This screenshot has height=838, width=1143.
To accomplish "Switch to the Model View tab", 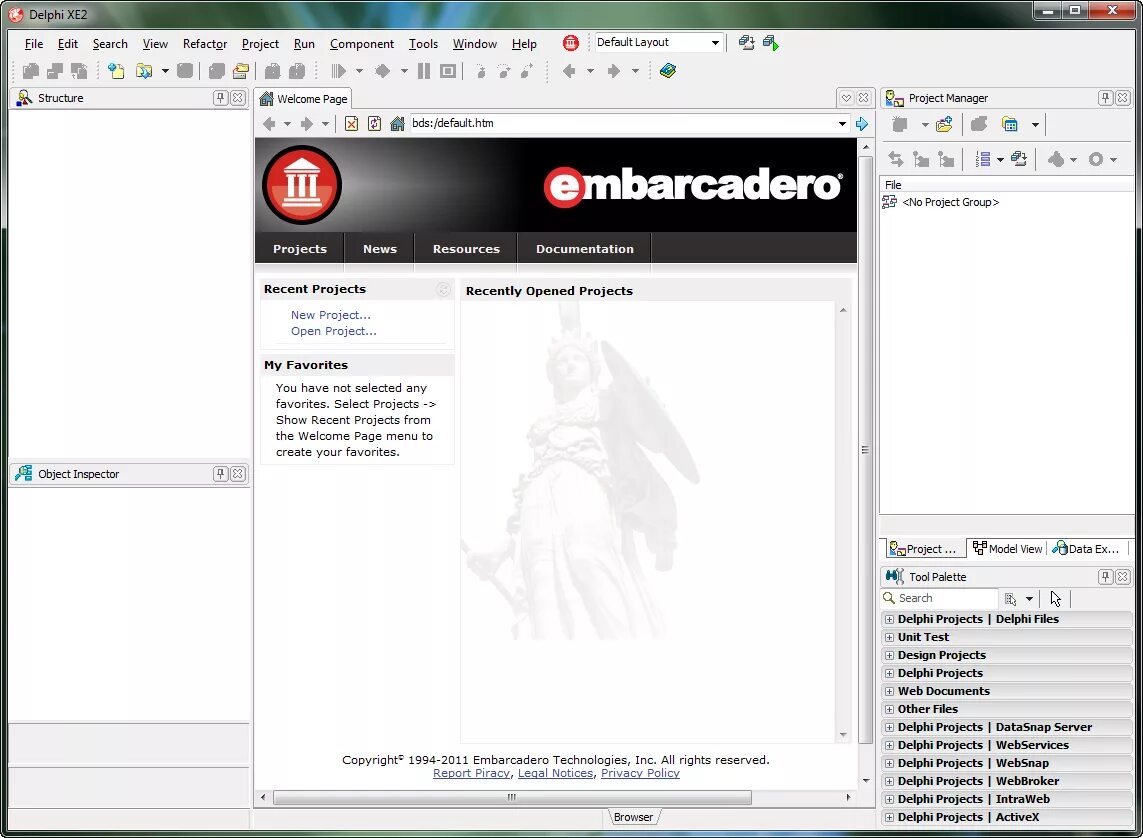I will coord(1007,549).
